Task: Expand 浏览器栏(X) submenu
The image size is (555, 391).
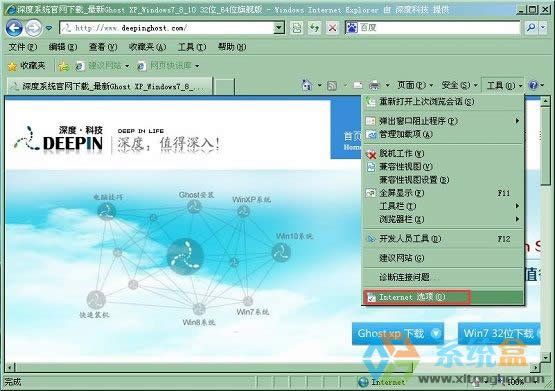Action: (444, 219)
